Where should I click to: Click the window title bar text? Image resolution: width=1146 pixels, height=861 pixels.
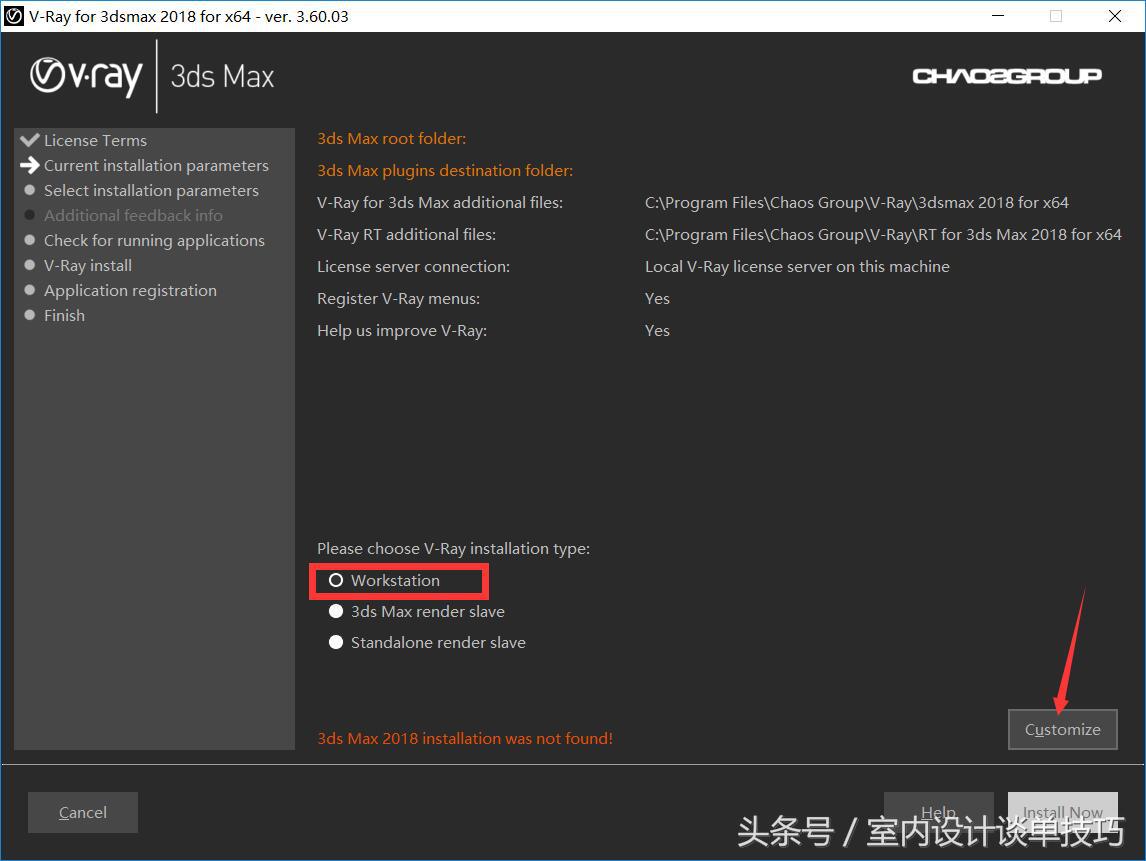tap(189, 16)
